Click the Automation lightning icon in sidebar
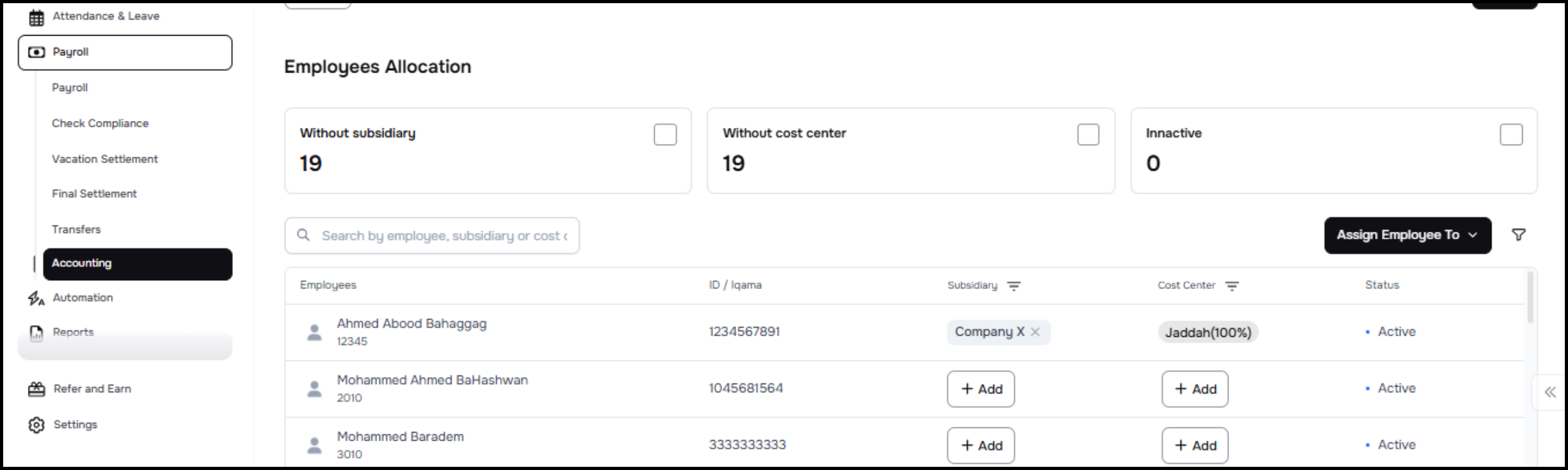The height and width of the screenshot is (470, 1568). click(x=36, y=298)
